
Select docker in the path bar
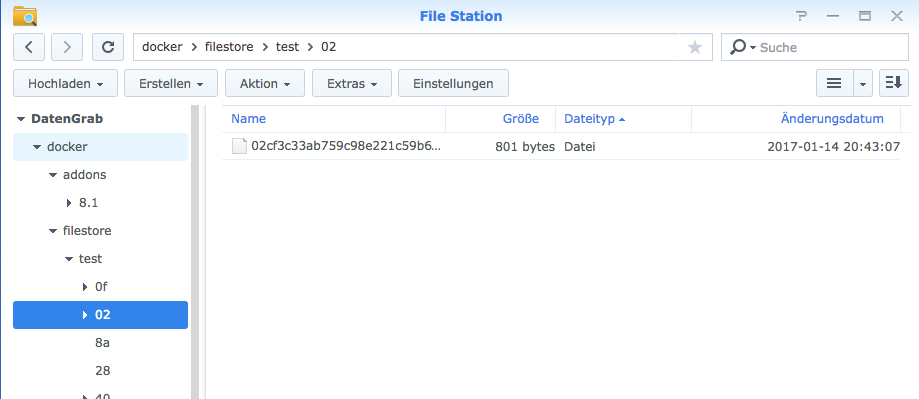(x=162, y=47)
